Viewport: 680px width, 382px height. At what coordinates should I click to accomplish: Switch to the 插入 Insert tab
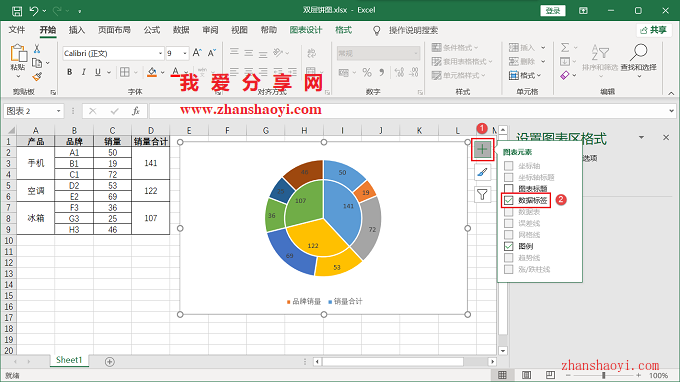pos(76,30)
